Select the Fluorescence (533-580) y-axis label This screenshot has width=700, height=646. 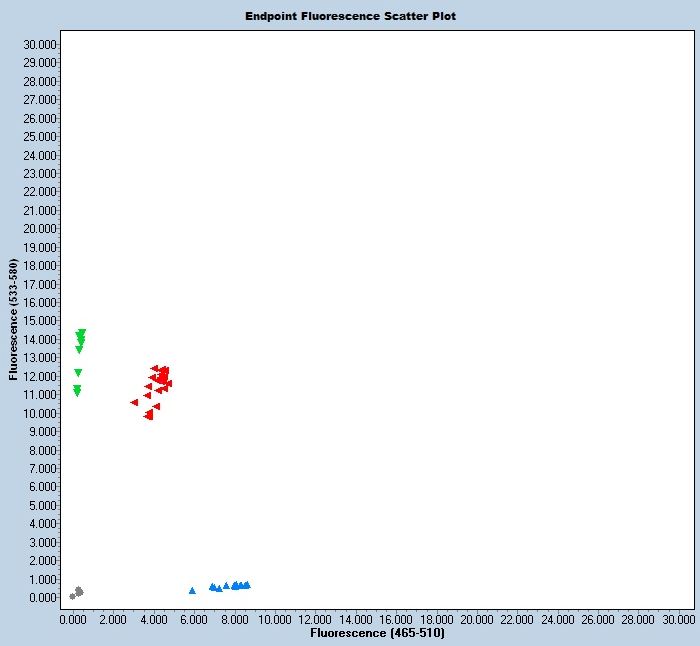point(14,320)
